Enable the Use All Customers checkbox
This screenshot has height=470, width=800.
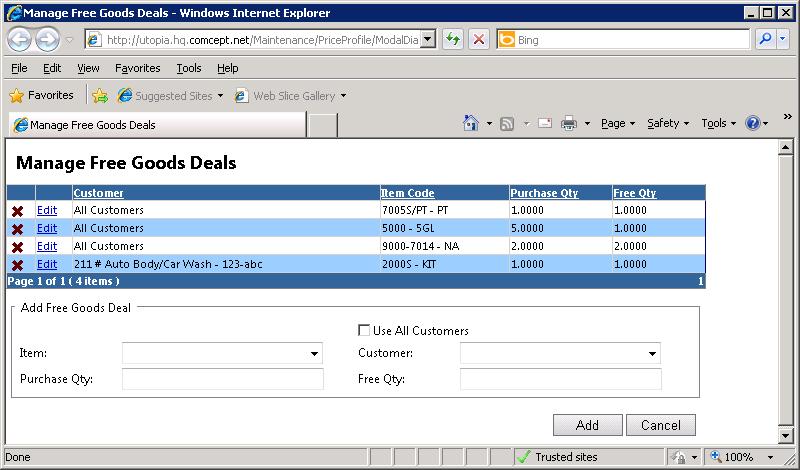(x=364, y=330)
